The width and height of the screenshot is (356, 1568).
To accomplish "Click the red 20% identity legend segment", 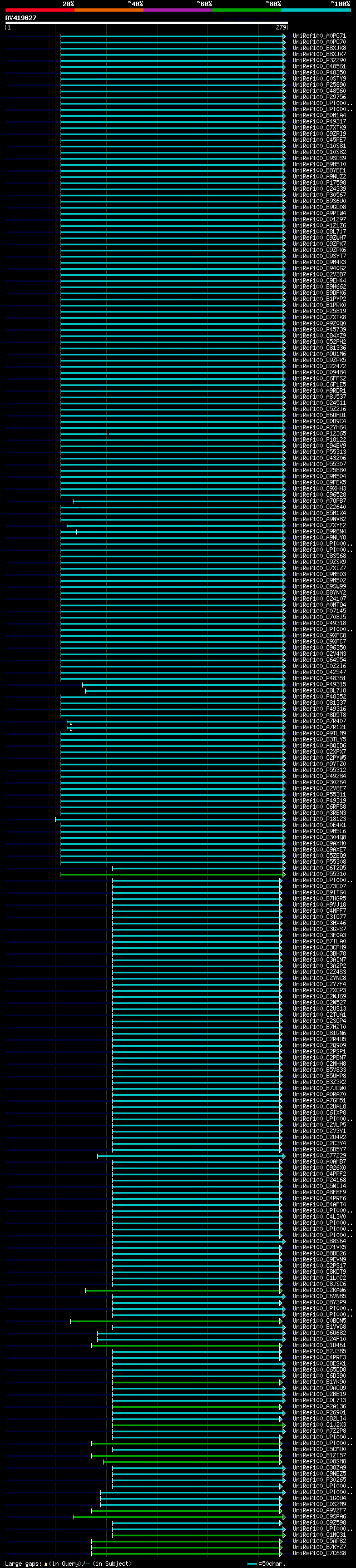I will 39,10.
